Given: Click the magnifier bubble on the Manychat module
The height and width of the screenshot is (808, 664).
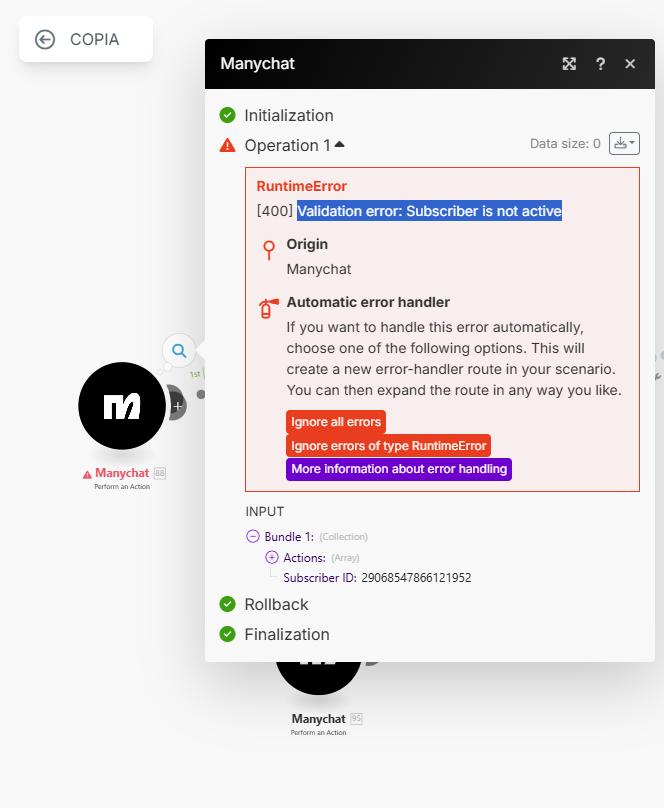Looking at the screenshot, I should click(179, 351).
